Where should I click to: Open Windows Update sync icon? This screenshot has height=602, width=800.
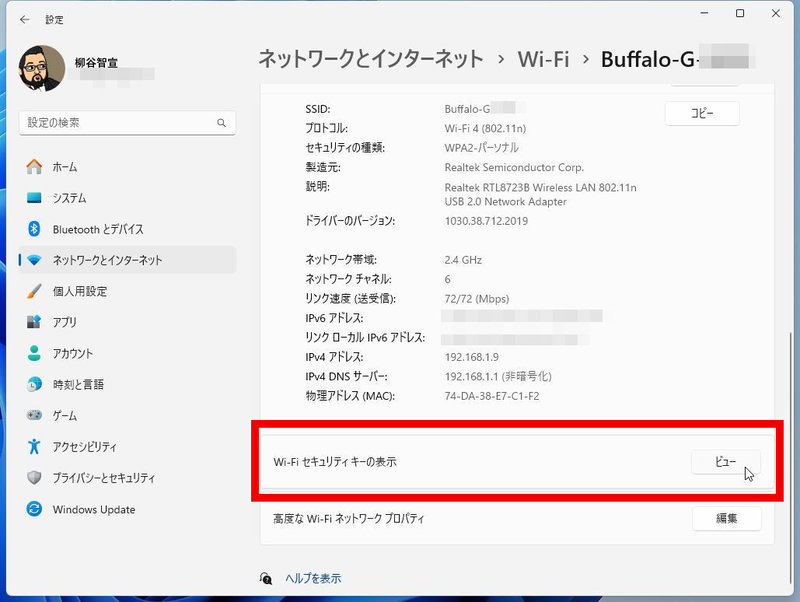34,509
